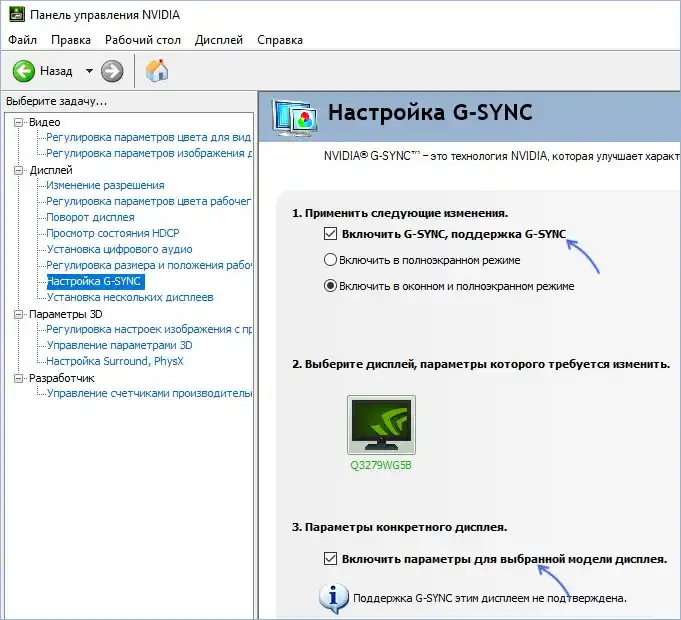Open 'Настройка Surround, PhysX' task

coord(115,361)
